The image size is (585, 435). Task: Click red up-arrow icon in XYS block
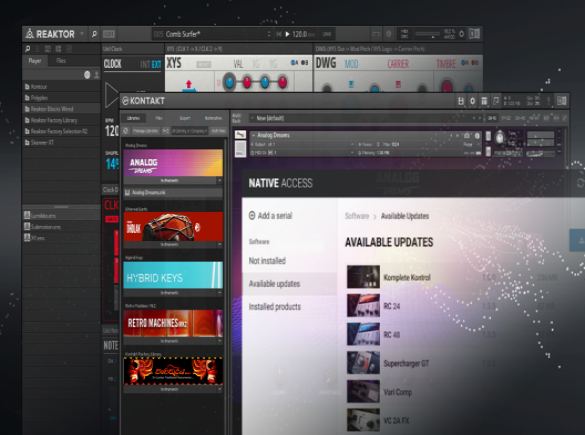tap(188, 84)
